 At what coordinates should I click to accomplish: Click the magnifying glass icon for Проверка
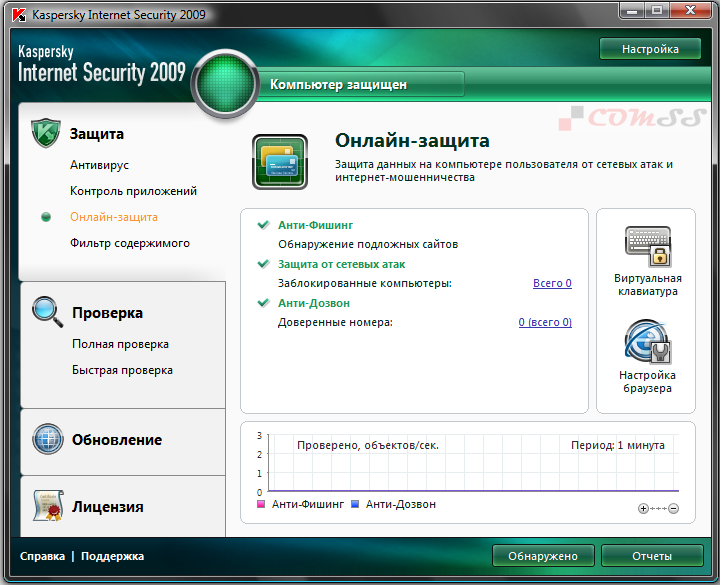48,312
